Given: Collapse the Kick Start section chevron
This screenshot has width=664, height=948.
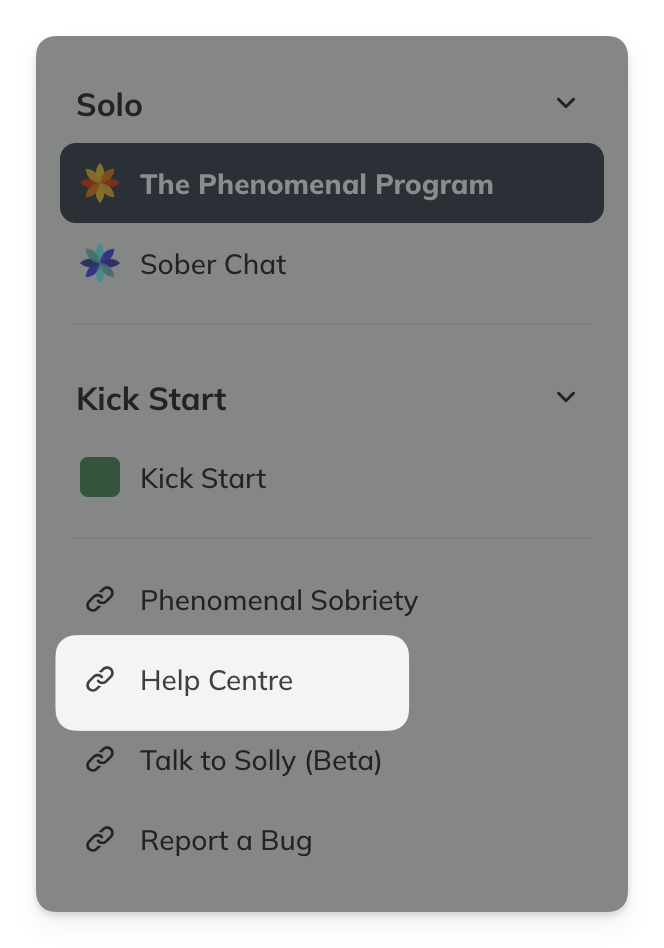Looking at the screenshot, I should click(x=566, y=397).
